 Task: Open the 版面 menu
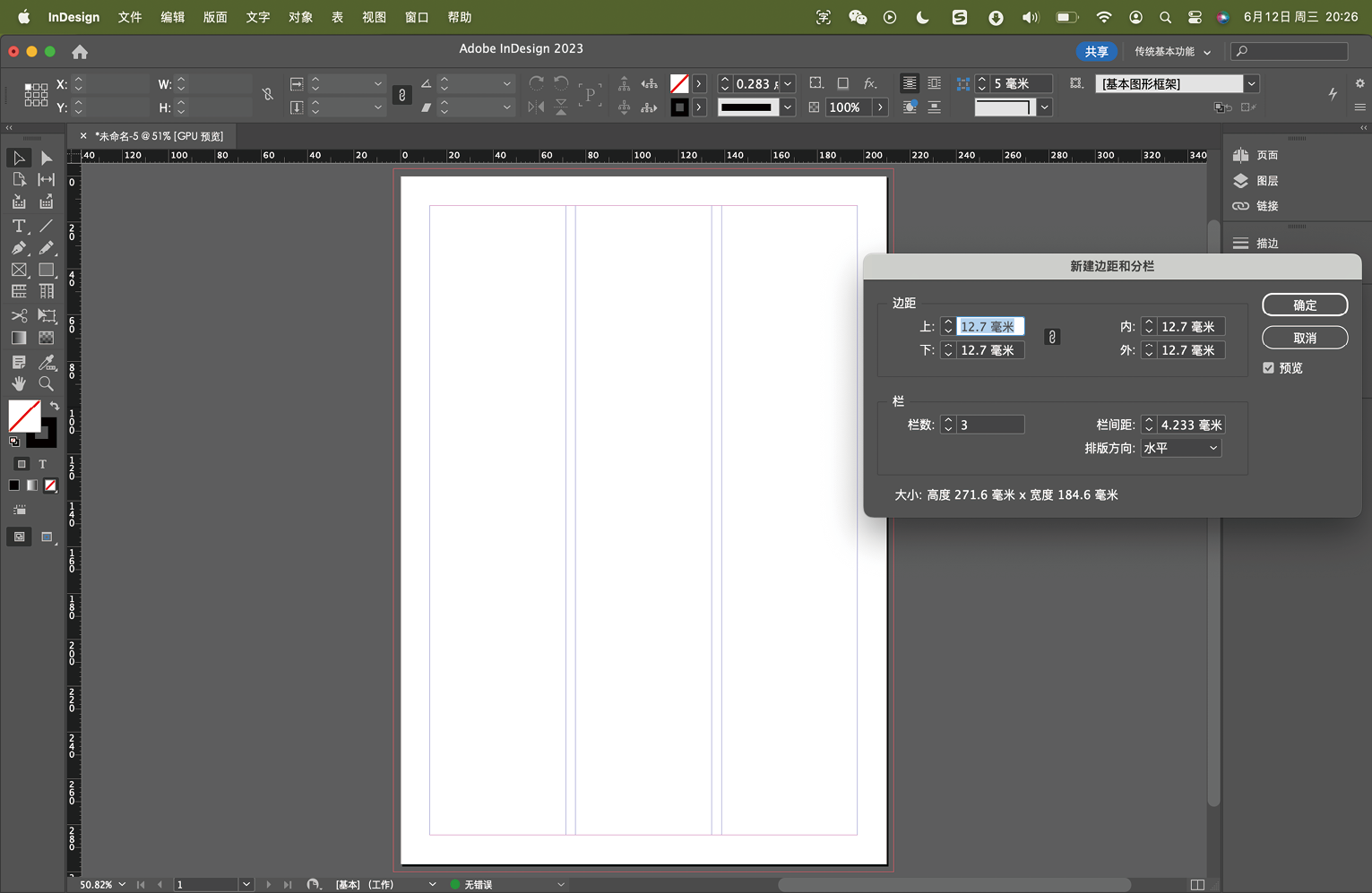coord(215,17)
